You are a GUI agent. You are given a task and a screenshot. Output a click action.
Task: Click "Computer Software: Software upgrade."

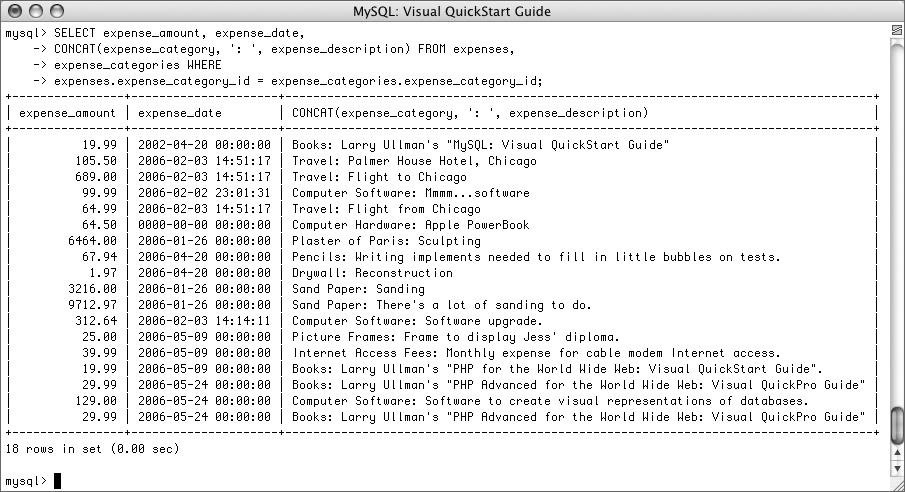417,320
